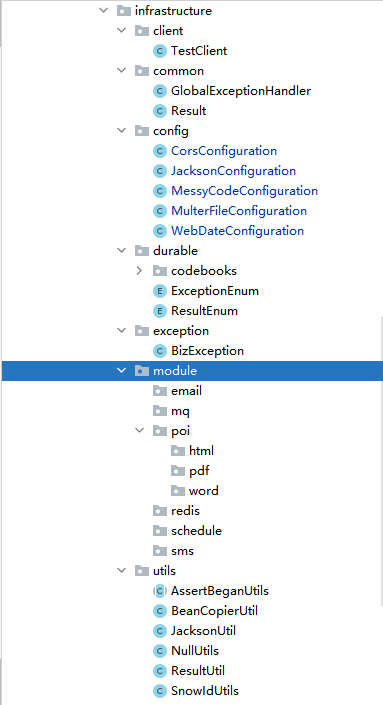Viewport: 383px width, 705px height.
Task: Select the JacksonConfiguration file name
Action: point(233,171)
